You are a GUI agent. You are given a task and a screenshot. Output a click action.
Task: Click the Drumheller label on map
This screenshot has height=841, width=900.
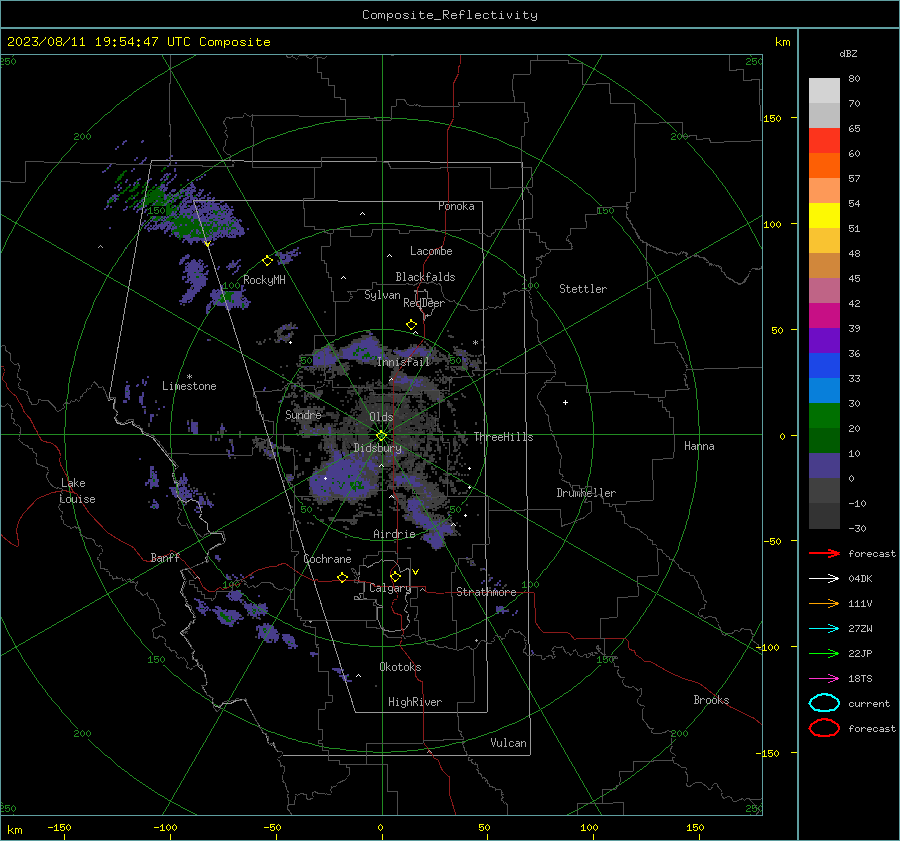(x=586, y=493)
